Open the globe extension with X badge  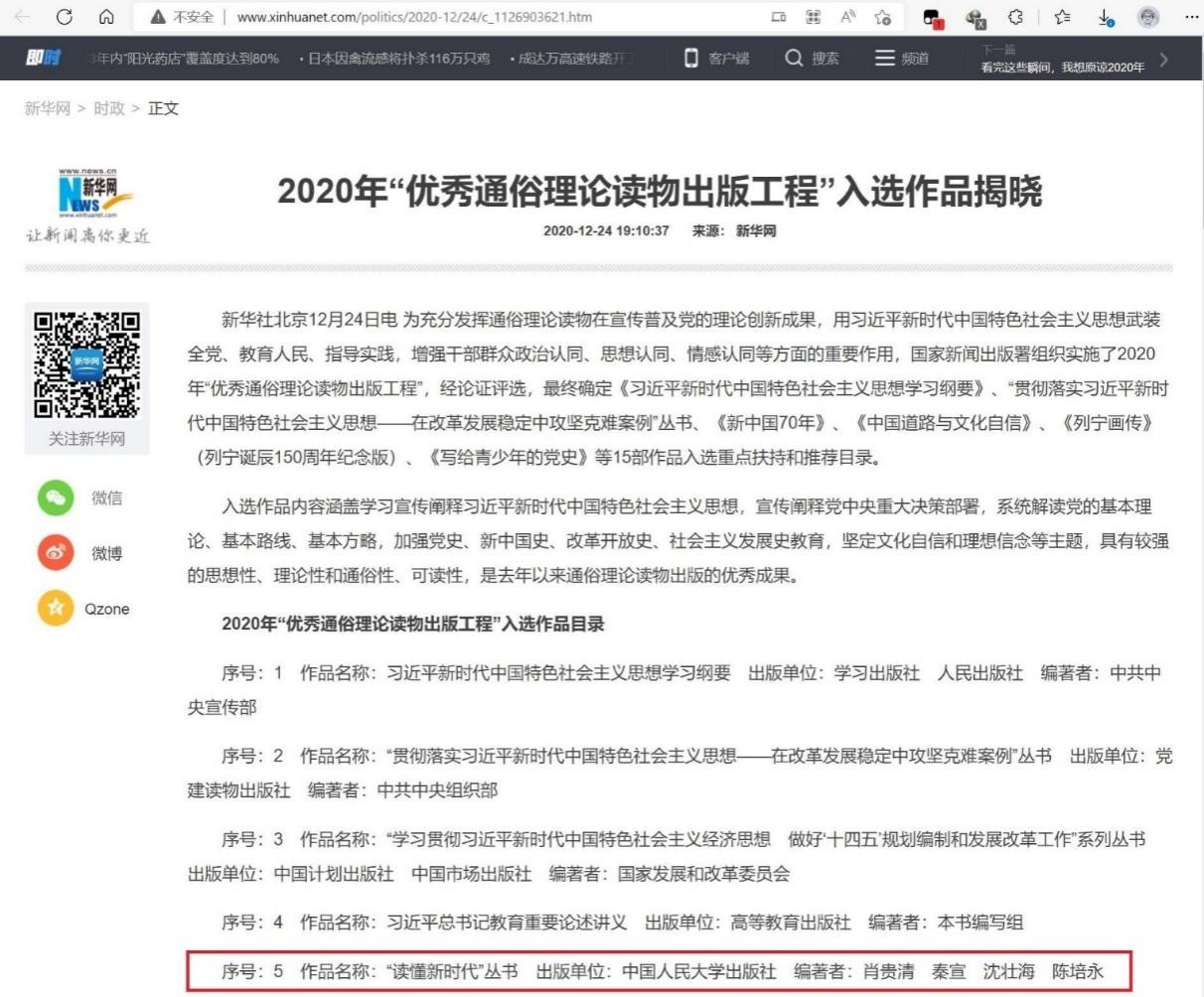(976, 18)
